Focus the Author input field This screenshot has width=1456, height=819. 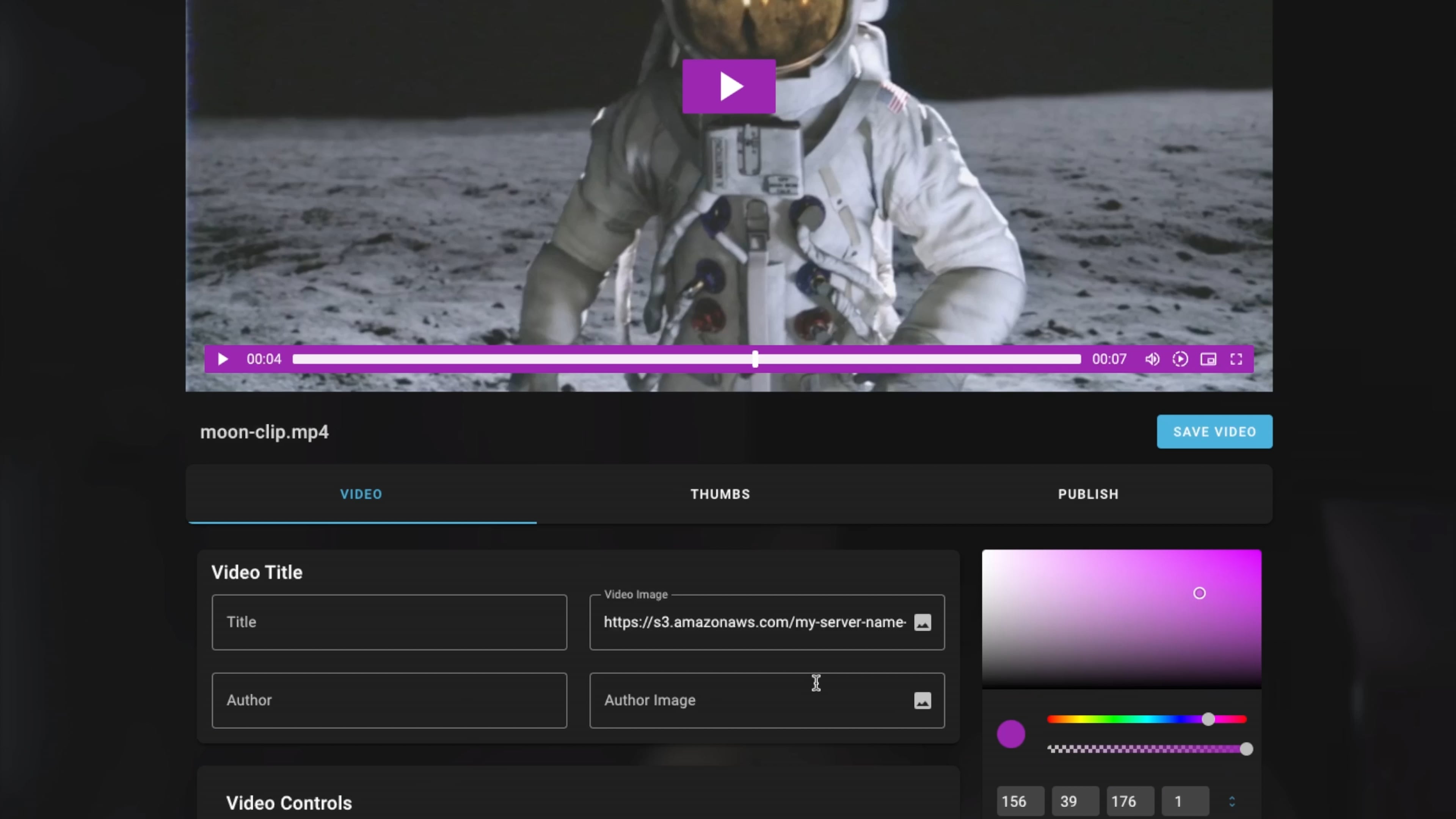pos(389,700)
